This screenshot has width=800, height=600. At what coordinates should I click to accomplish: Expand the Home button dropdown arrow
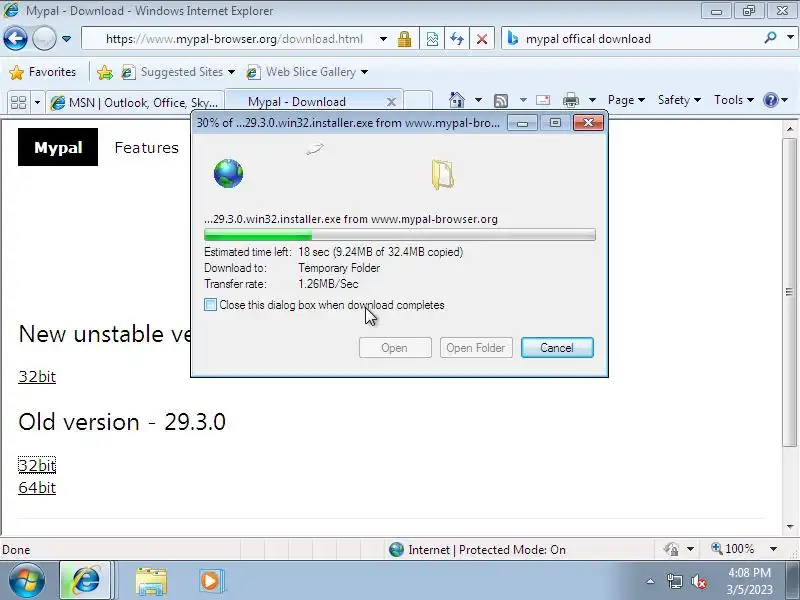click(478, 100)
